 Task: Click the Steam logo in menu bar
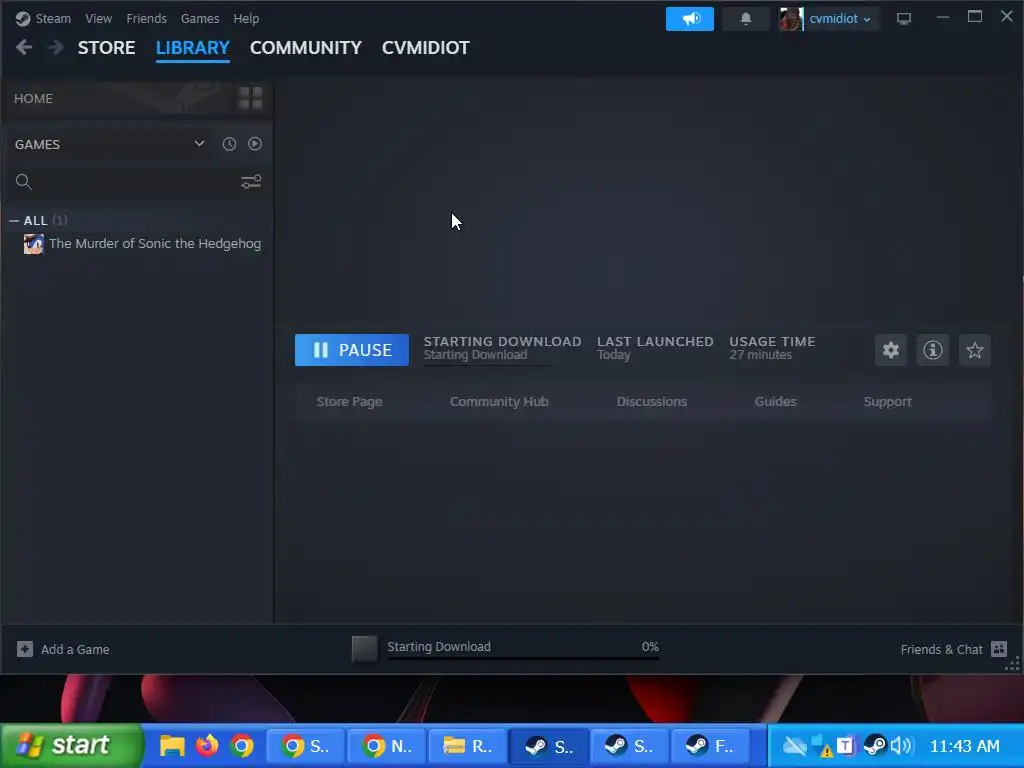point(23,19)
